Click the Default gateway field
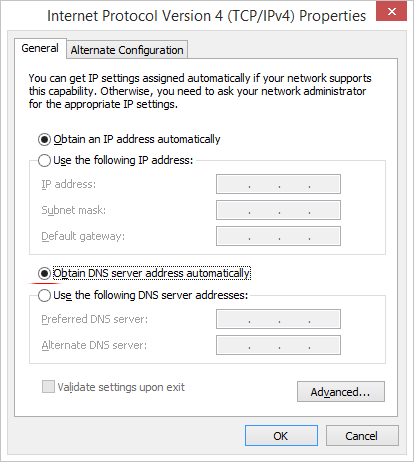This screenshot has width=414, height=462. [x=278, y=236]
